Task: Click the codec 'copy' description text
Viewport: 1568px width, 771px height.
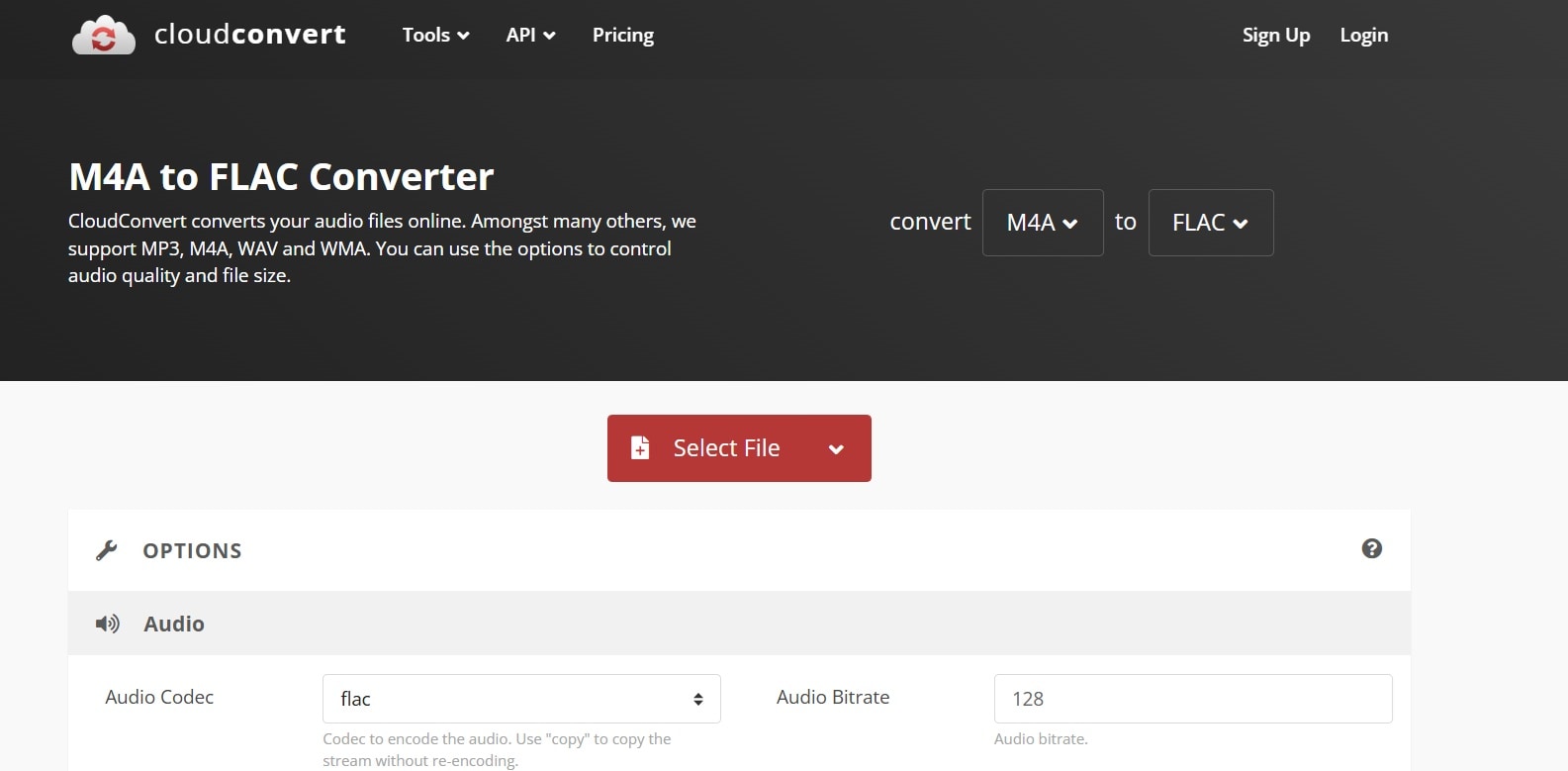Action: (x=497, y=750)
